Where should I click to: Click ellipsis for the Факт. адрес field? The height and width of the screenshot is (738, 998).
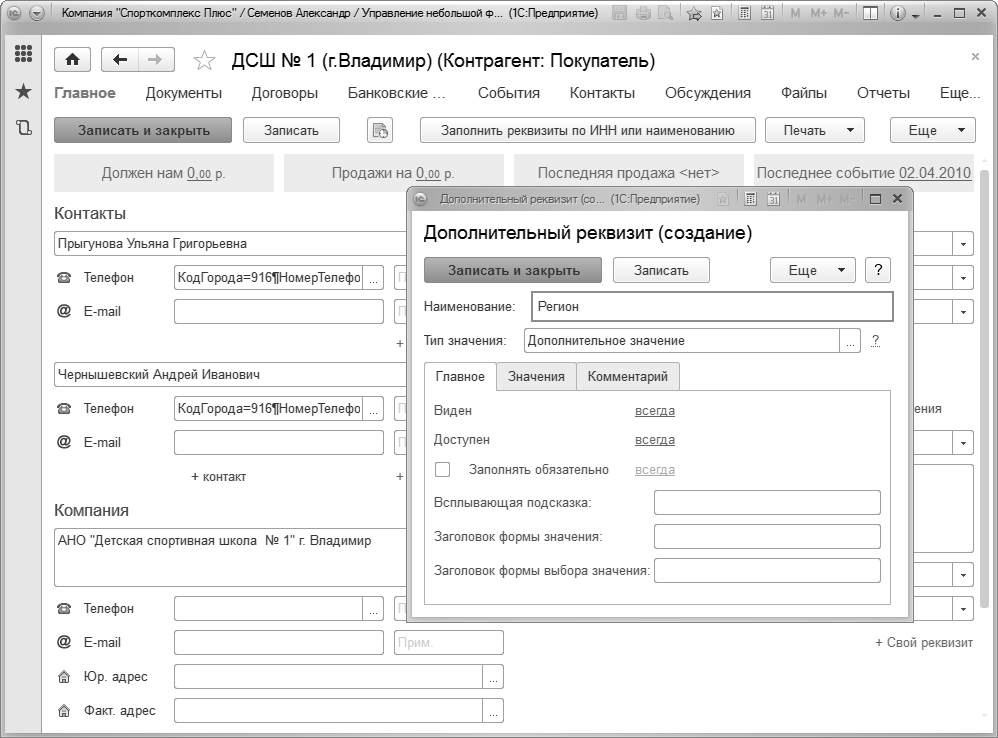tap(493, 711)
